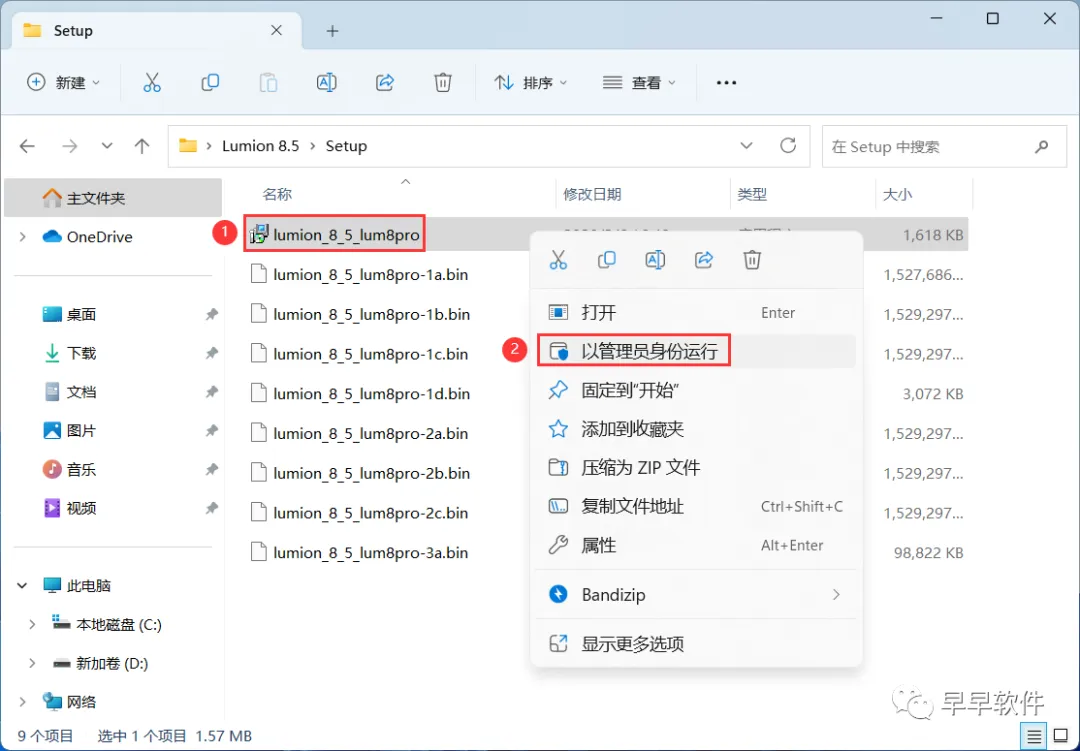Open 下载 in the sidebar
Screen dimensions: 1080x751
pyautogui.click(x=81, y=353)
